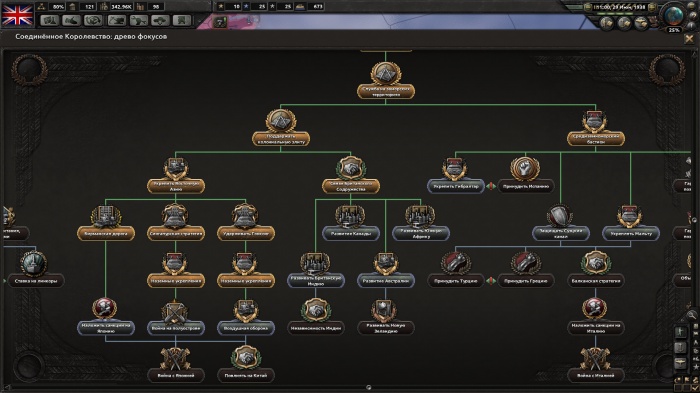
Task: Select the 'Балканская стратегия' focus
Action: click(x=596, y=281)
